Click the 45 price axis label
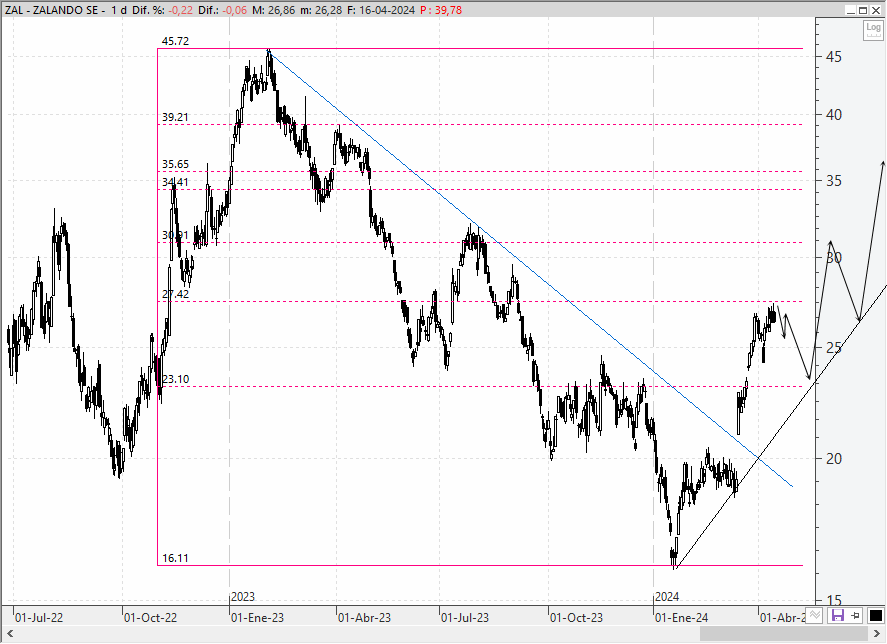The image size is (887, 644). coord(834,57)
